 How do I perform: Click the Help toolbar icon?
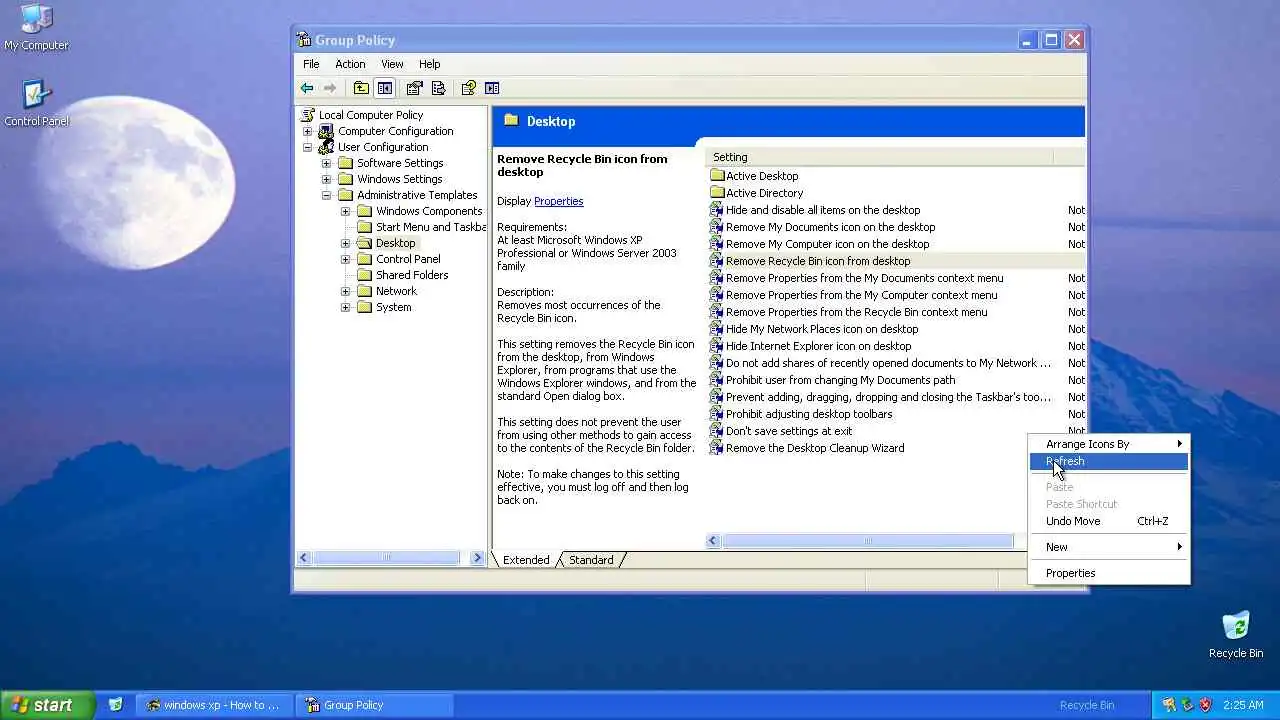pos(468,88)
